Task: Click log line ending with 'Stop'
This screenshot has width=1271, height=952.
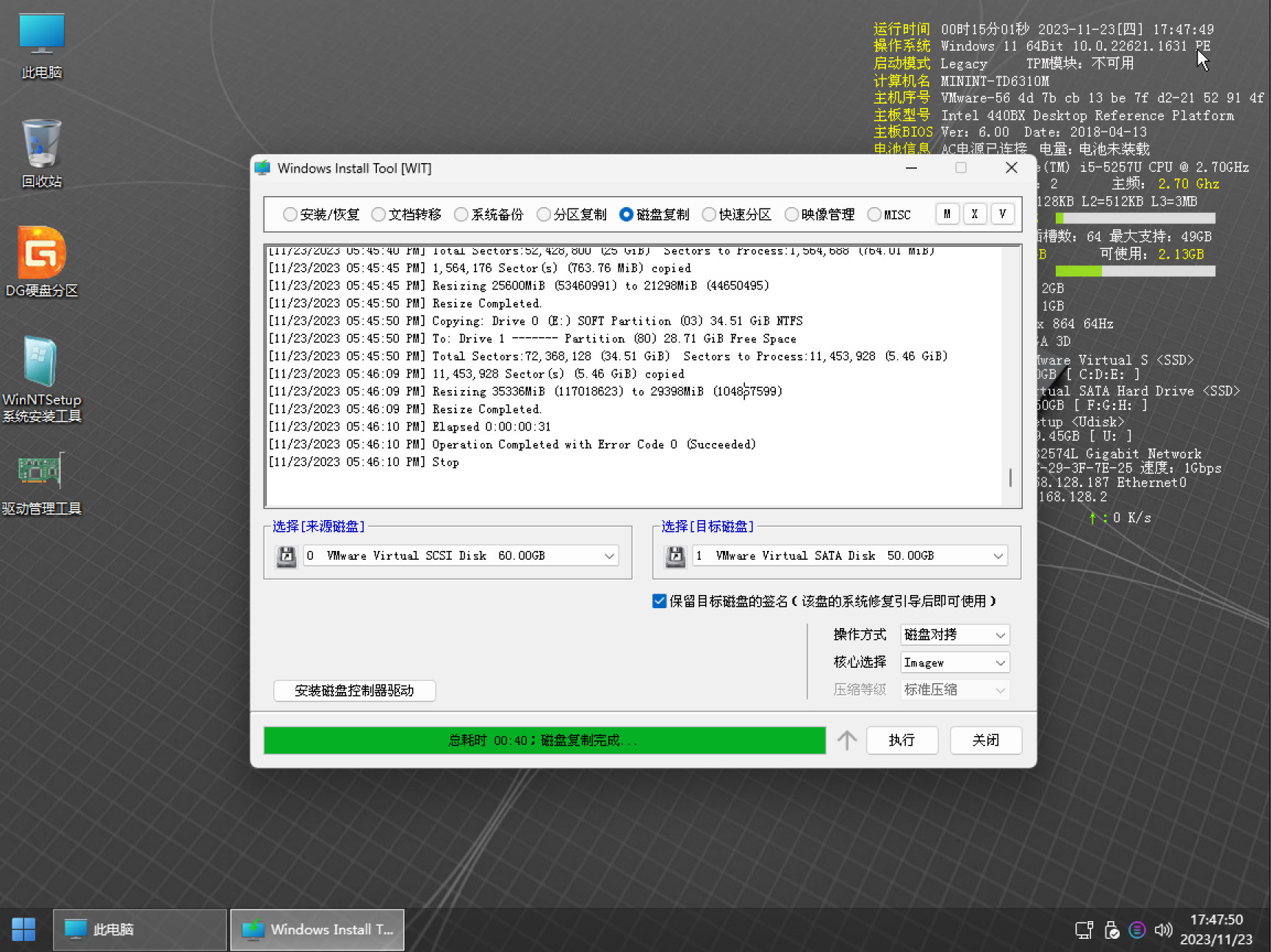Action: click(364, 462)
